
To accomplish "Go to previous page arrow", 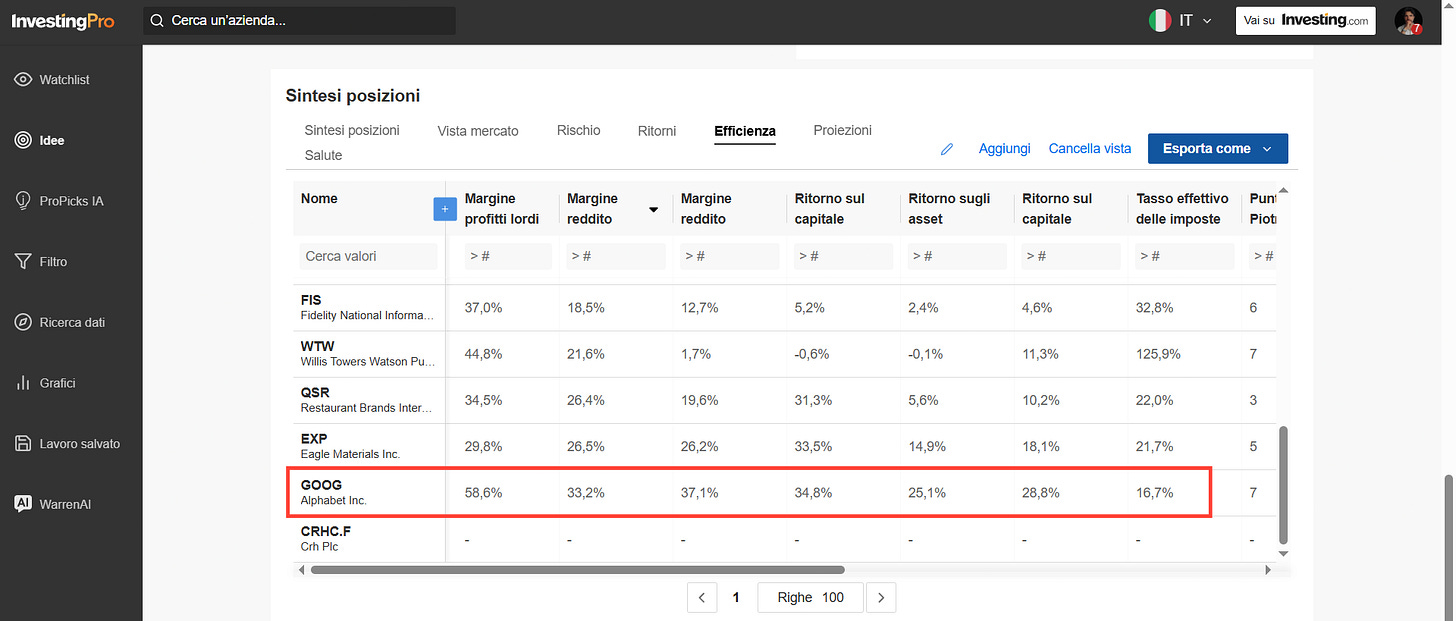I will coord(702,598).
